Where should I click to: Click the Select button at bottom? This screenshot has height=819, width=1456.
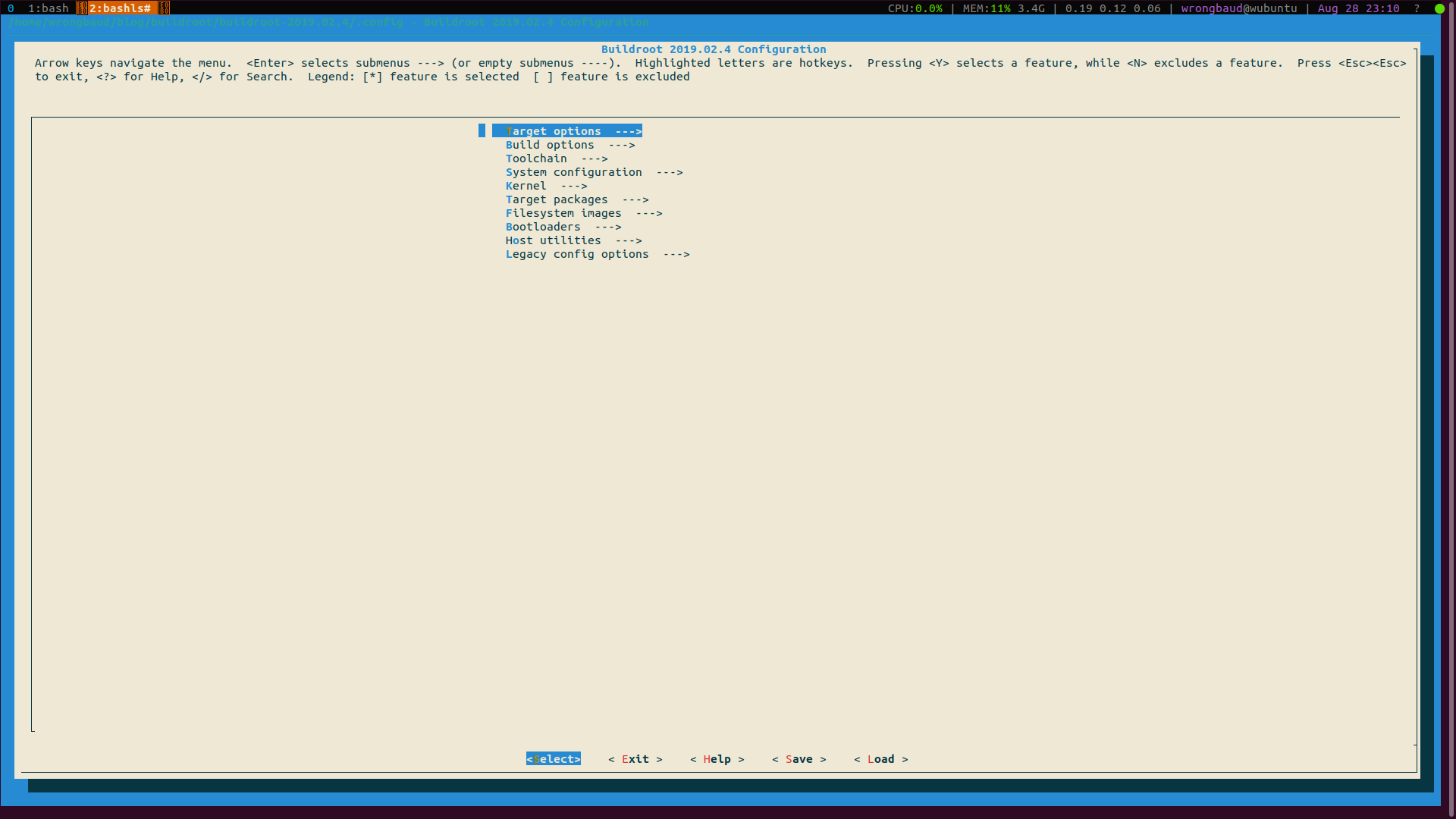(553, 759)
